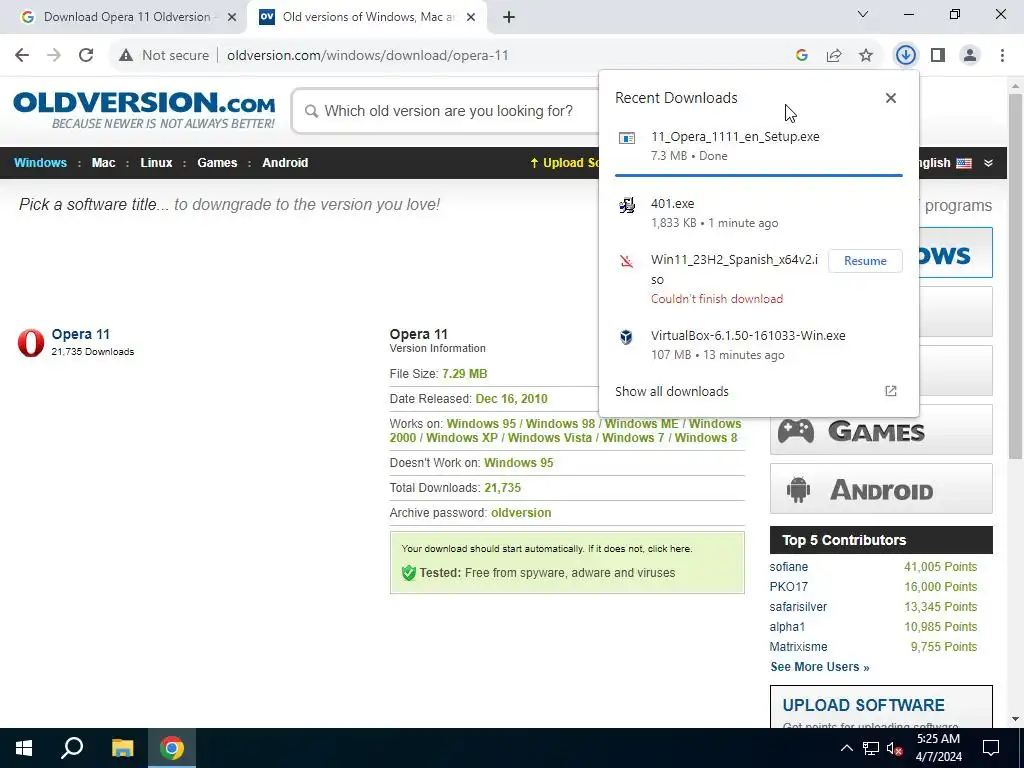Select Android in the site navigation
1024x768 pixels.
point(285,163)
